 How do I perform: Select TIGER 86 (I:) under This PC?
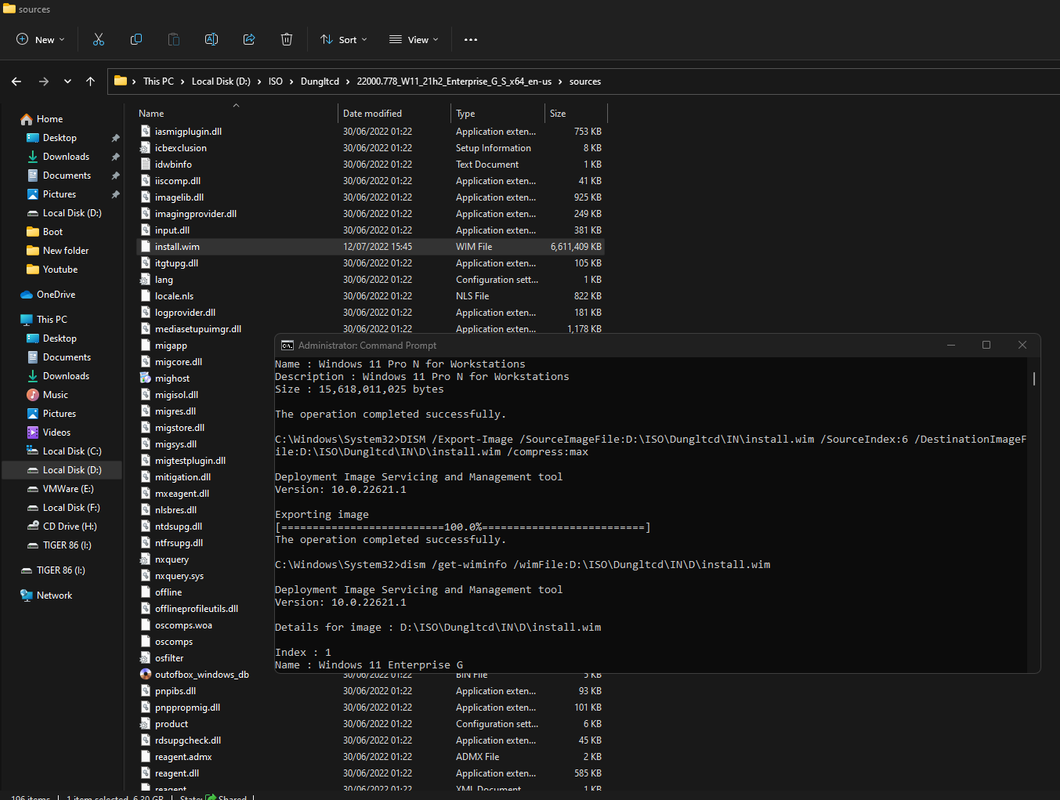coord(66,545)
